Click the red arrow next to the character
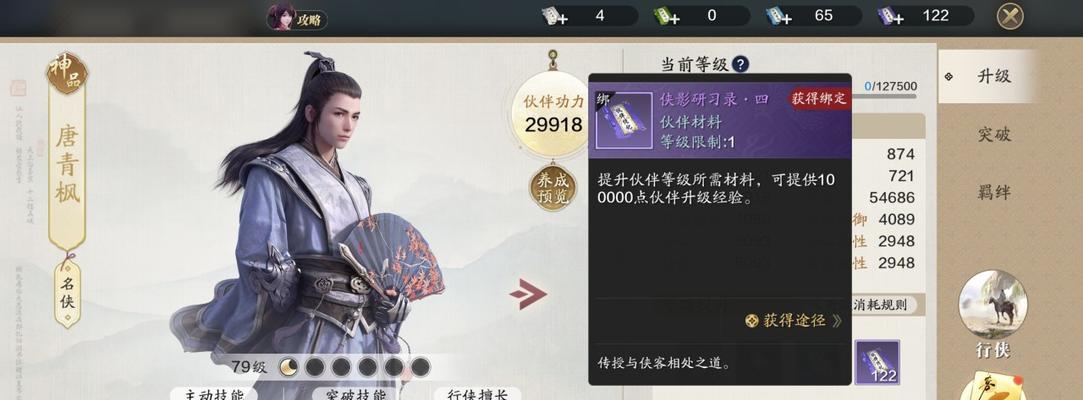This screenshot has height=400, width=1083. [528, 294]
